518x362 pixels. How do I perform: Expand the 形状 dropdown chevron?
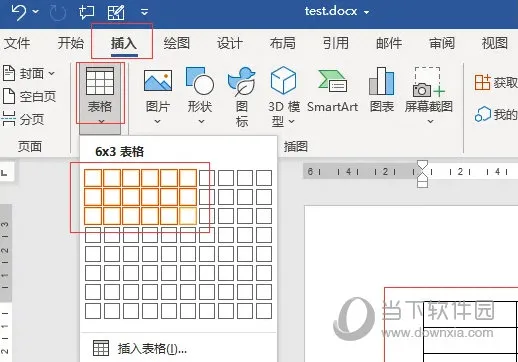coord(201,122)
